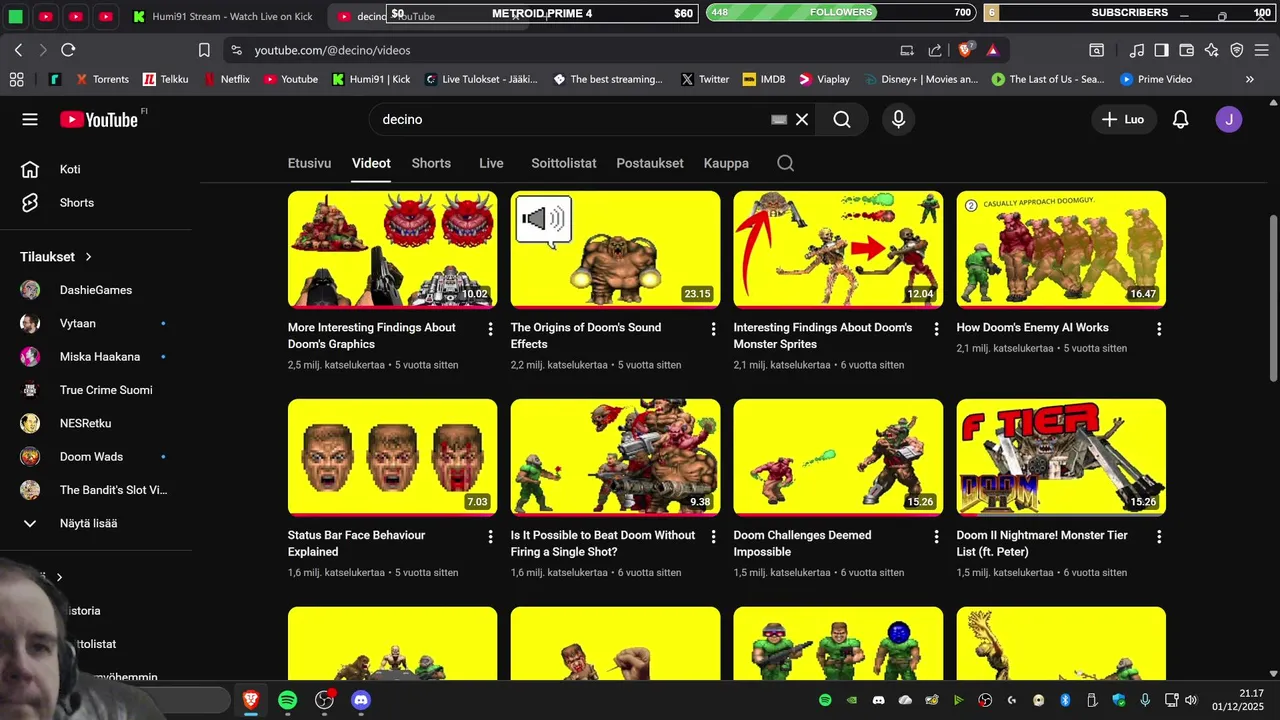Select the Videot tab
Image resolution: width=1280 pixels, height=720 pixels.
[x=371, y=163]
